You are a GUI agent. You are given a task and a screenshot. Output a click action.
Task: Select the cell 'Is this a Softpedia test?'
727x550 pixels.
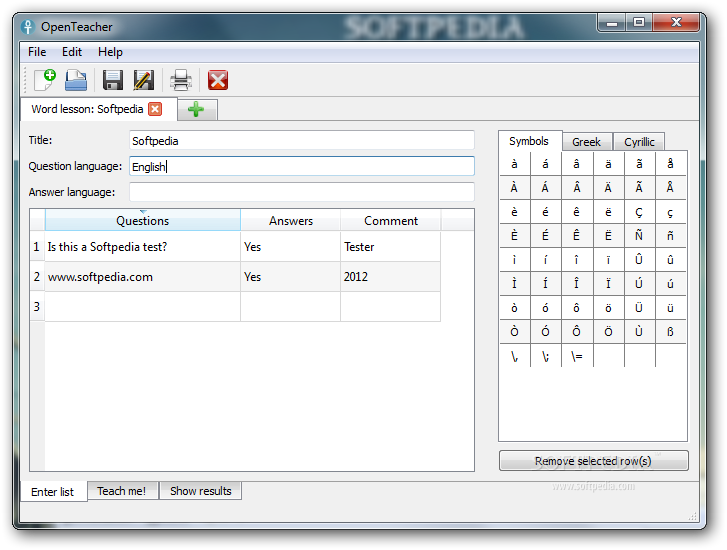point(142,247)
